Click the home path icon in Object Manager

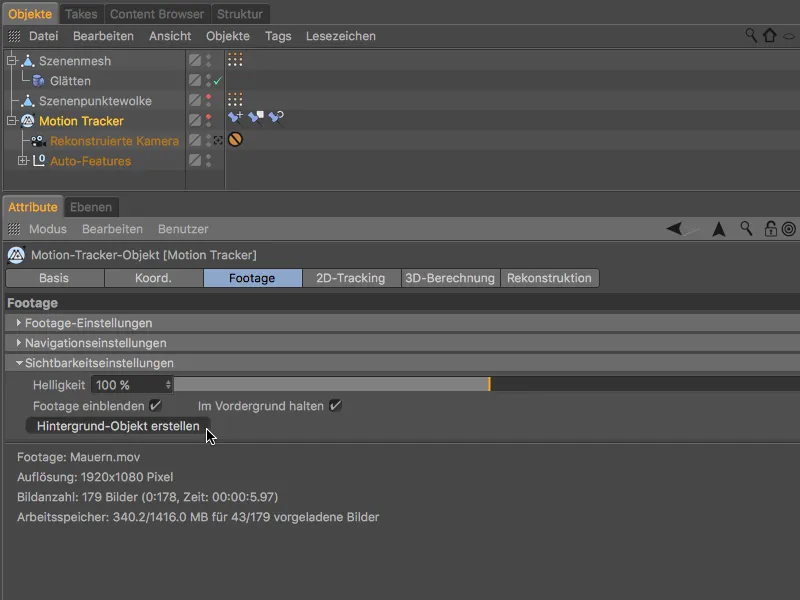[x=769, y=35]
